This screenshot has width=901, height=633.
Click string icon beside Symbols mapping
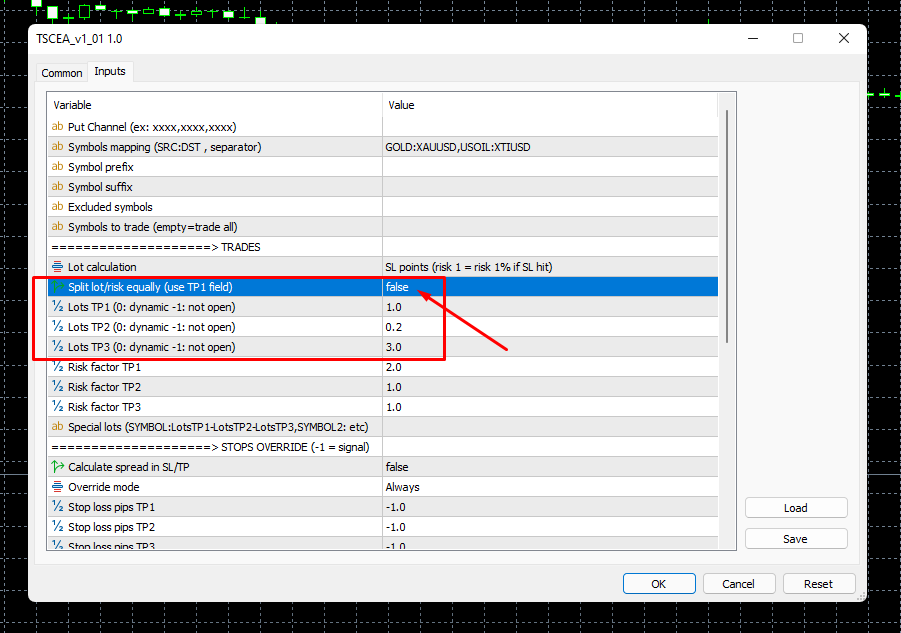(57, 146)
